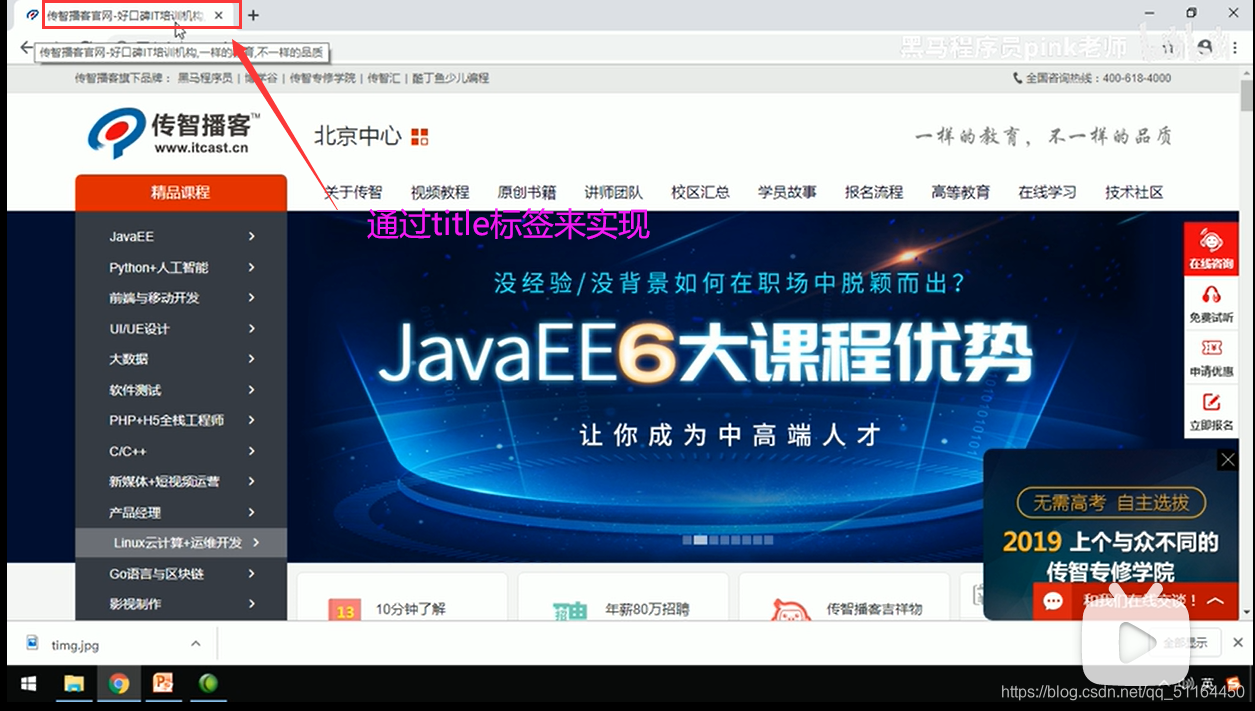Select the first carousel slide indicator

688,540
